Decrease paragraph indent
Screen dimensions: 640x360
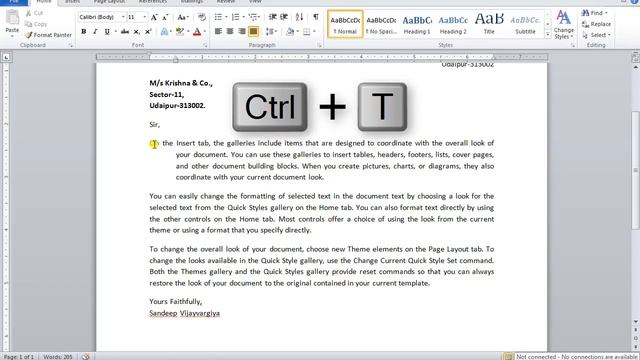pos(272,17)
